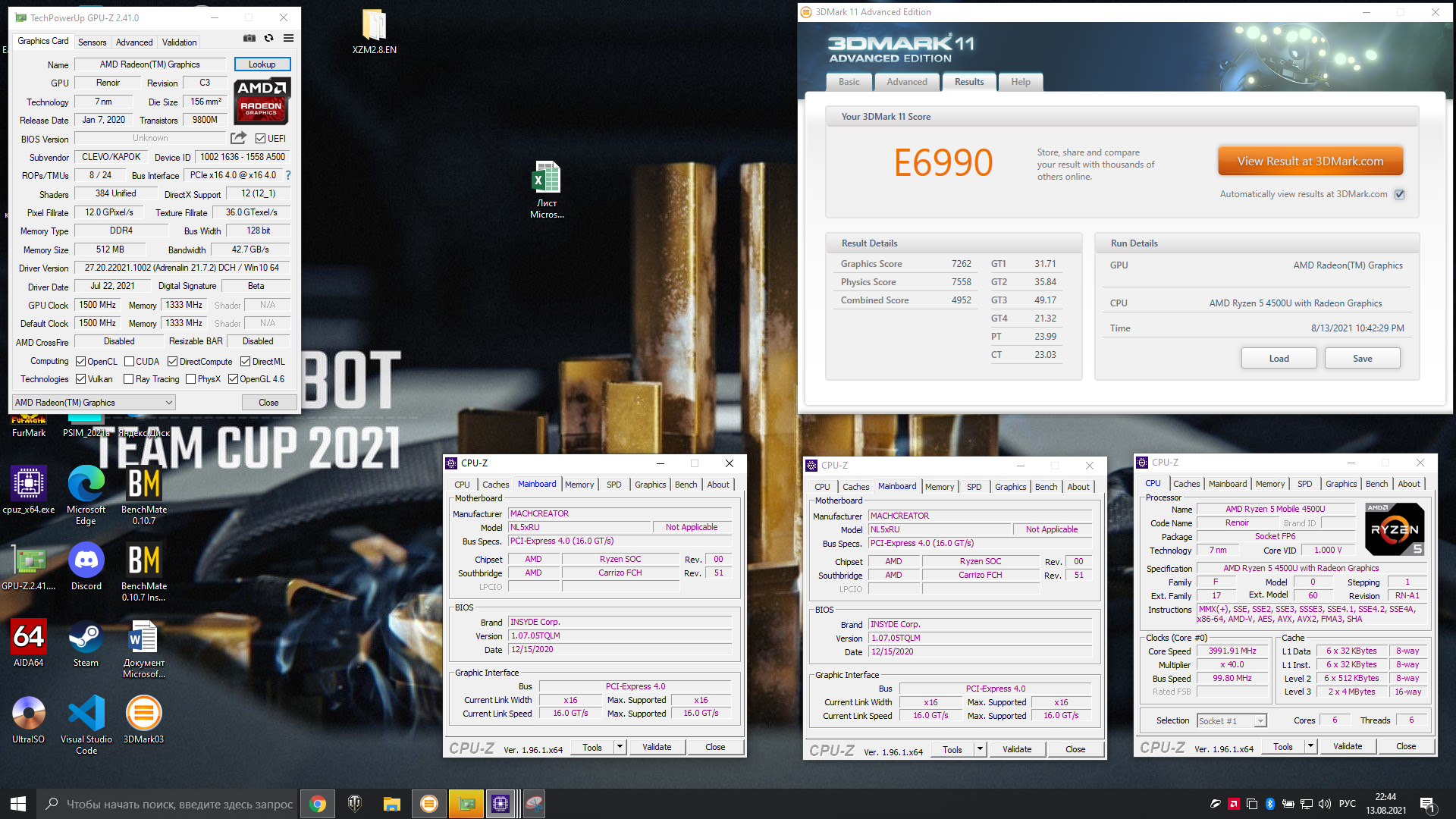Open BenchMate 0.10.7 desktop shortcut
The image size is (1456, 819).
[x=144, y=495]
